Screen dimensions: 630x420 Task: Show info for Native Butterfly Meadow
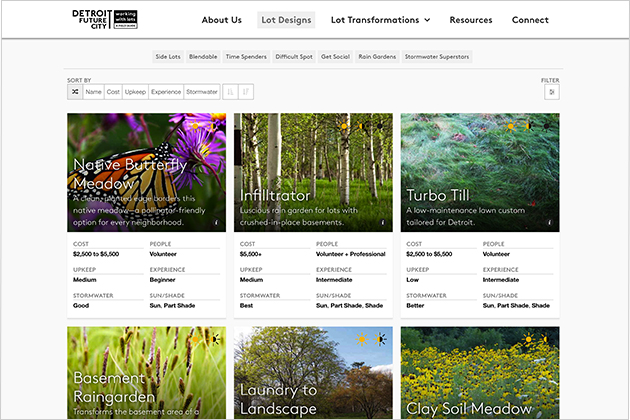pyautogui.click(x=216, y=222)
